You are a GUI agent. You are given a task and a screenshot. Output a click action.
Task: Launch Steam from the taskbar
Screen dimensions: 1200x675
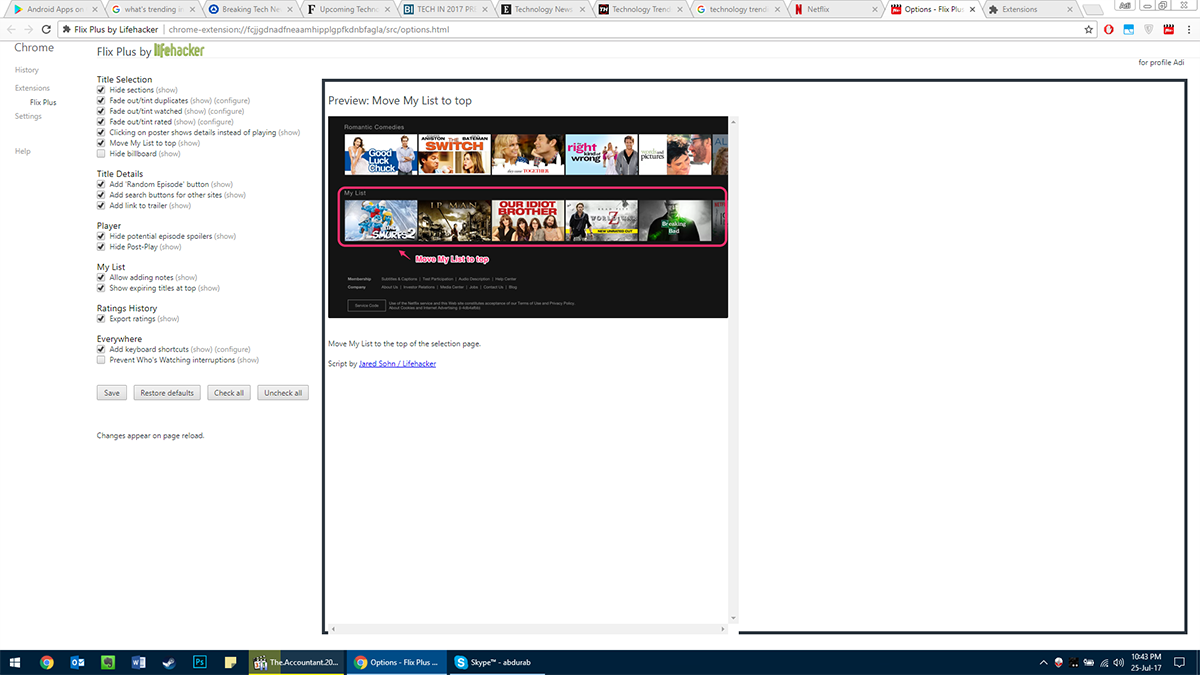point(168,662)
